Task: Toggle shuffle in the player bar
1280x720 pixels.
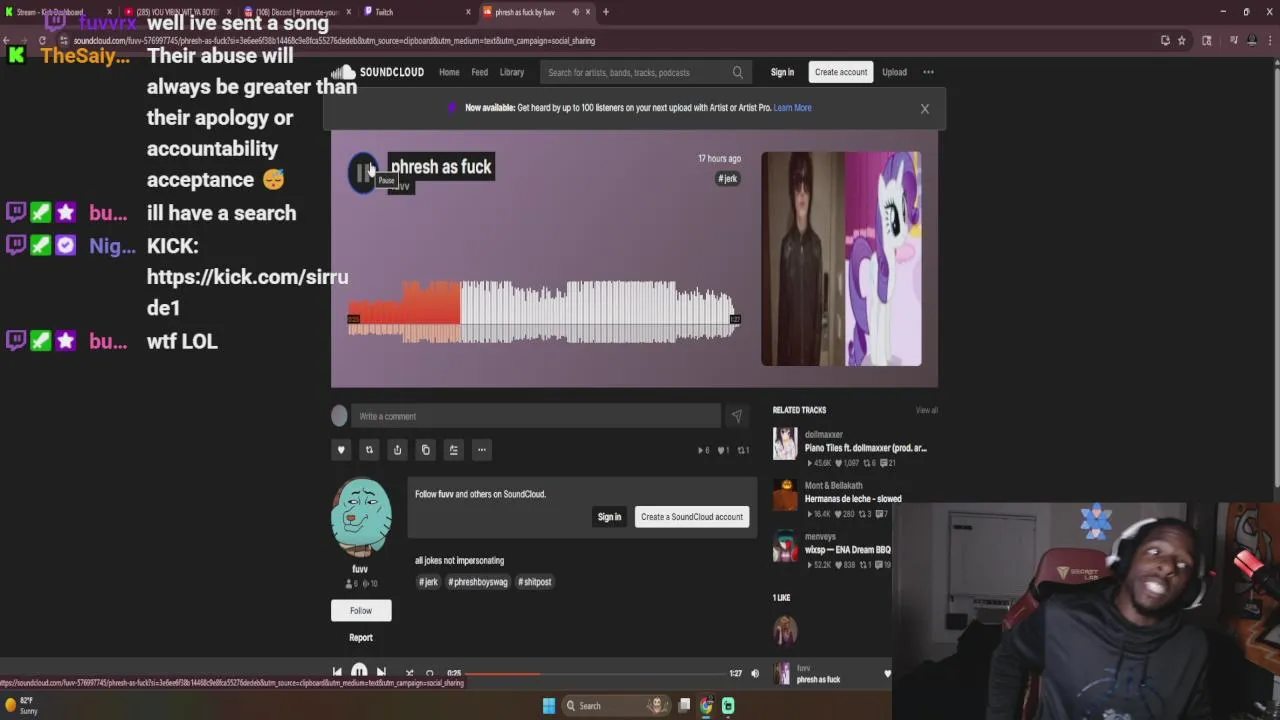Action: pyautogui.click(x=409, y=673)
